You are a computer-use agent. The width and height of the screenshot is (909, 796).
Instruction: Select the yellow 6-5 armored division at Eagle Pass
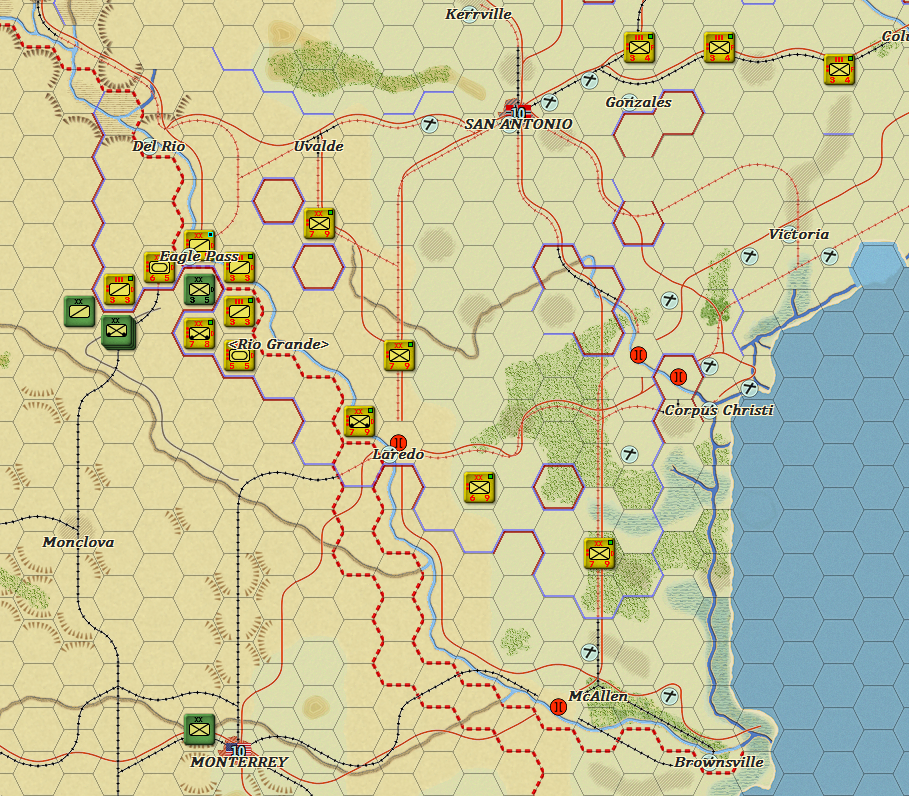[159, 268]
